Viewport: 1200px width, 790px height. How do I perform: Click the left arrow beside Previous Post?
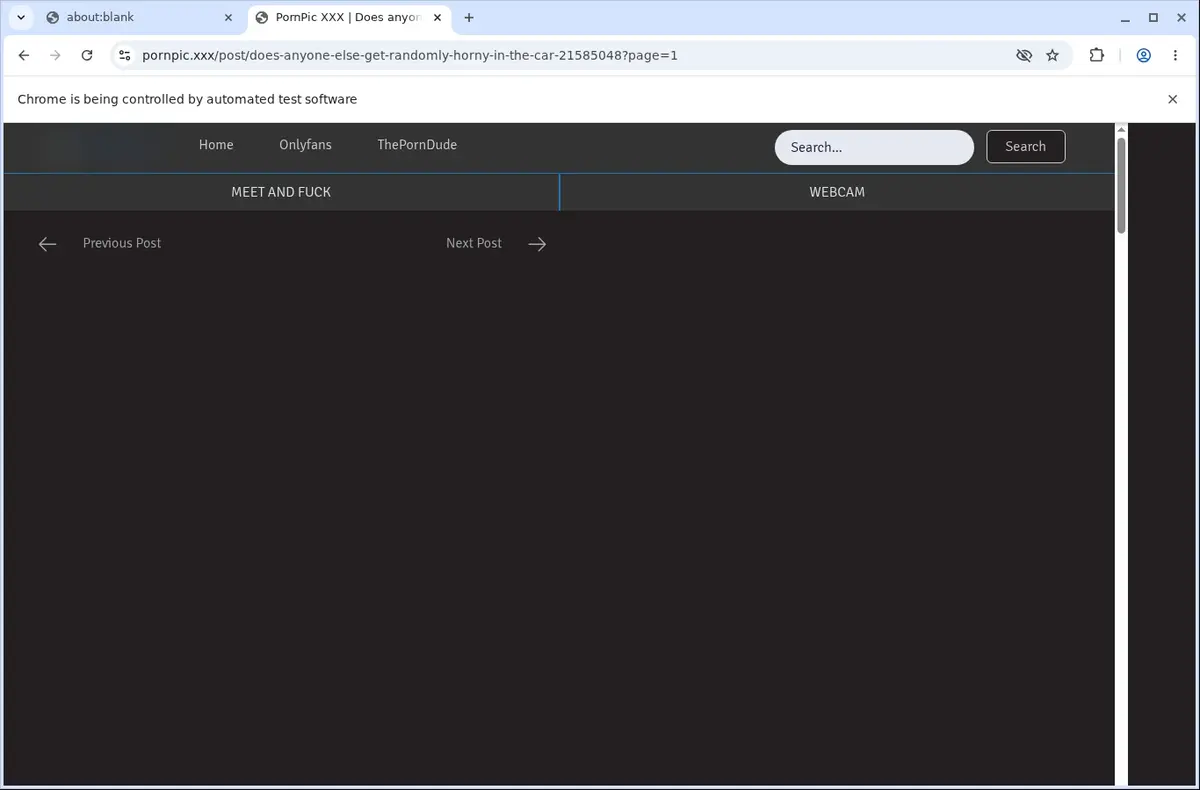[x=47, y=244]
